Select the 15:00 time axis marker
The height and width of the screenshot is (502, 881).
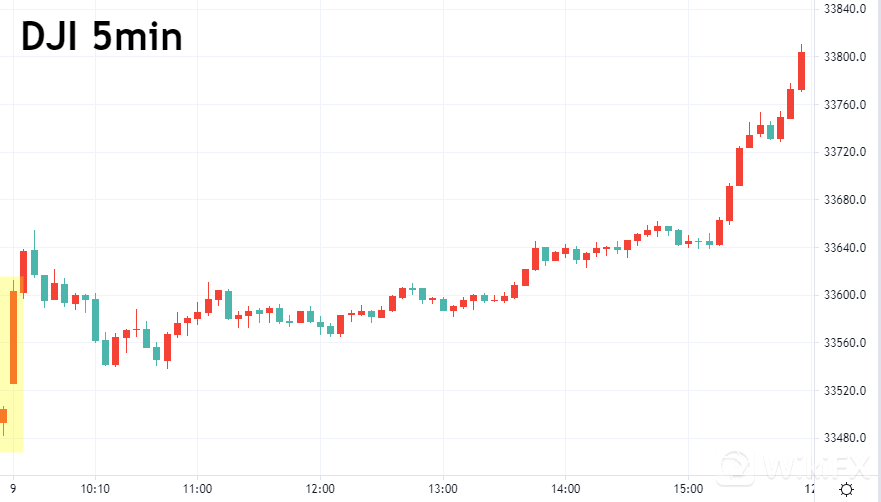coord(688,489)
